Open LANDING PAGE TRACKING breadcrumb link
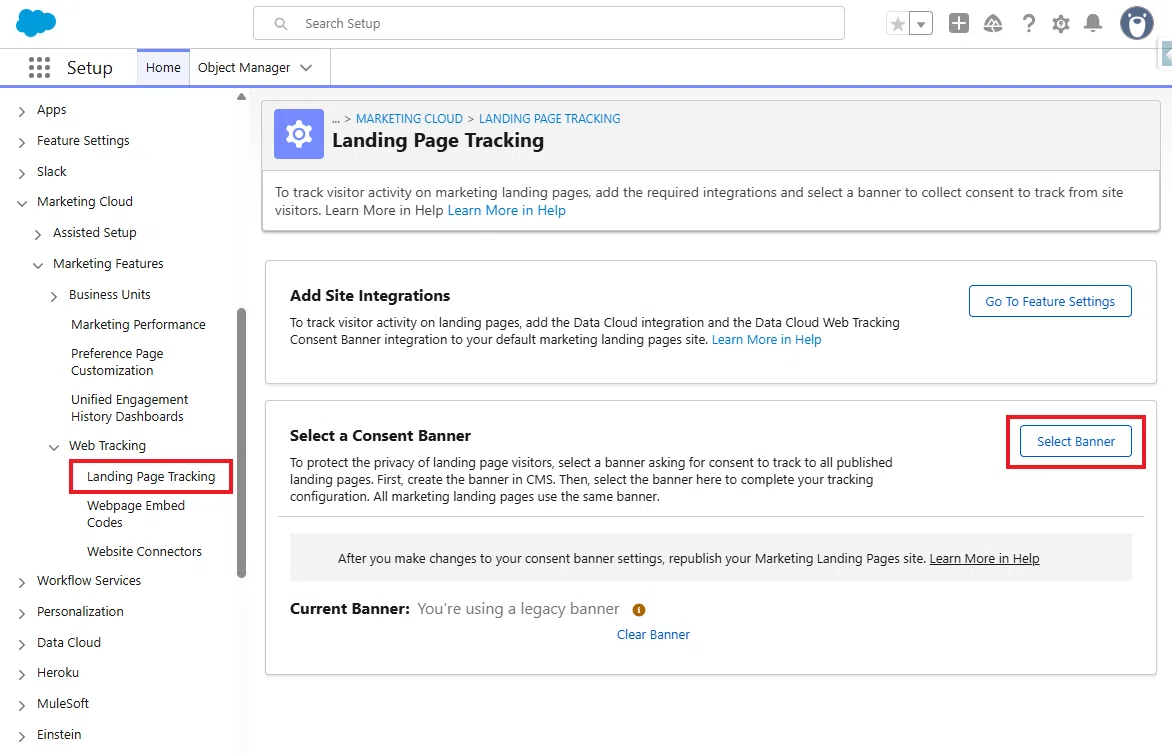This screenshot has width=1172, height=753. pos(549,119)
